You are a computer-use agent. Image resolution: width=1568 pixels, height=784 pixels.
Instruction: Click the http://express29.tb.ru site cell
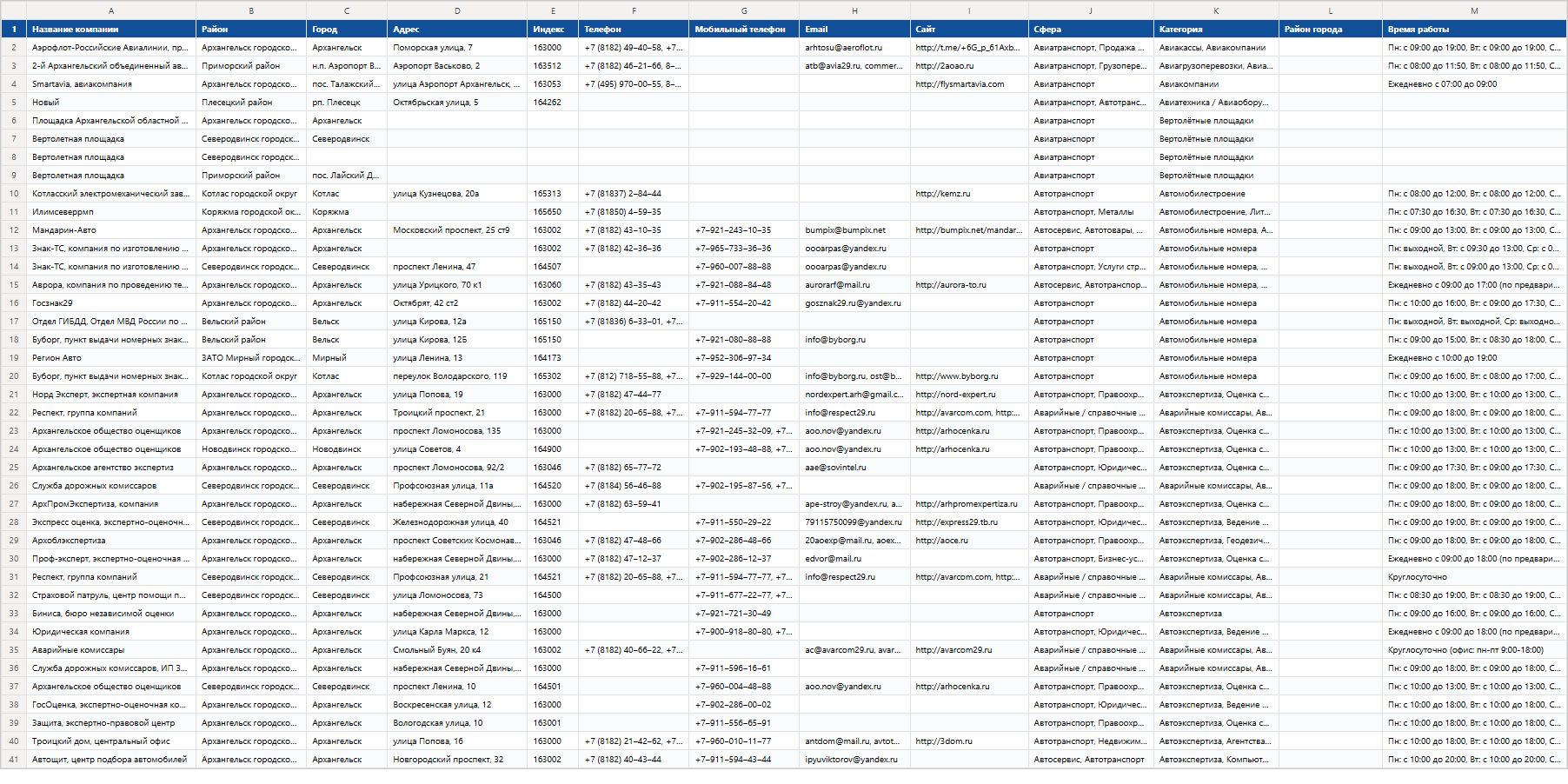[x=969, y=522]
